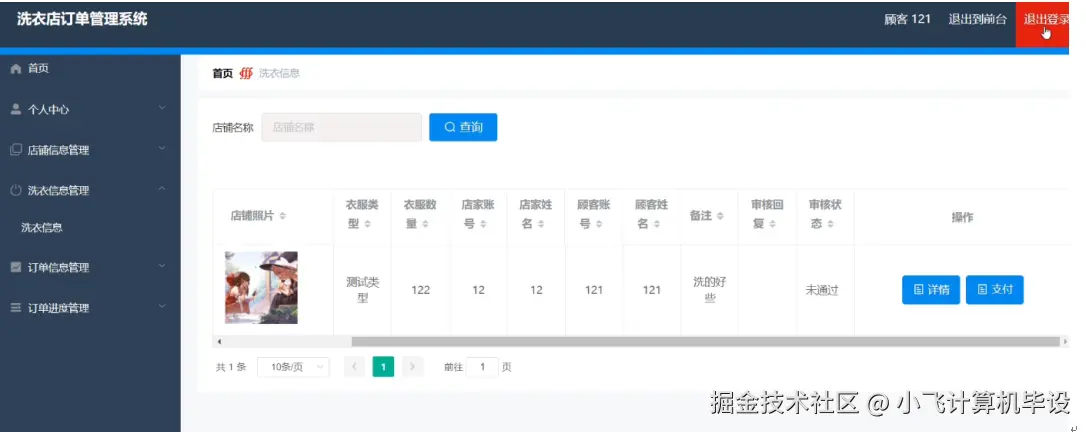1086x432 pixels.
Task: Collapse 洗衣信息管理 submenu chevron
Action: pos(162,189)
